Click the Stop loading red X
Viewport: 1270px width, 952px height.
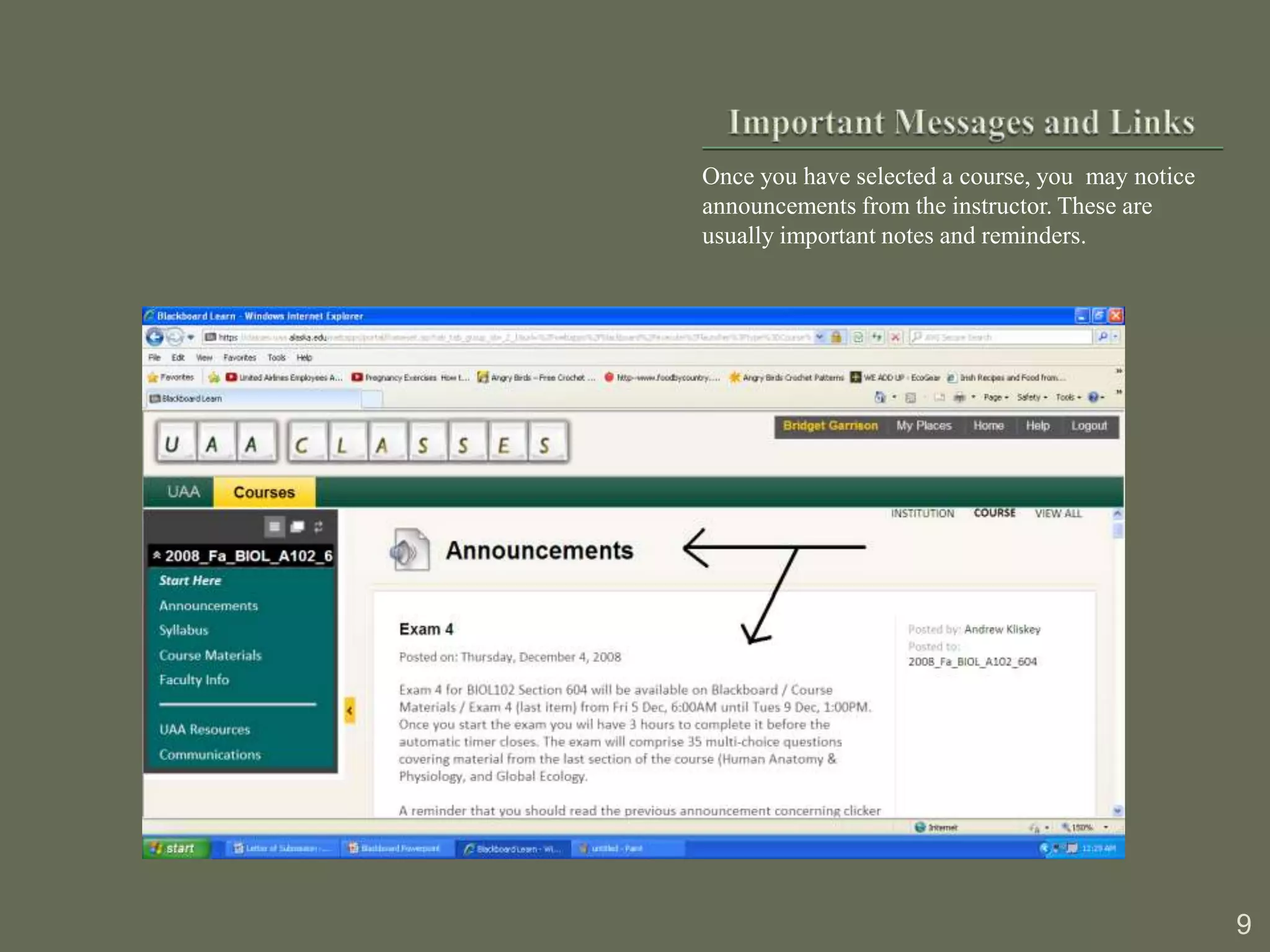click(x=895, y=337)
